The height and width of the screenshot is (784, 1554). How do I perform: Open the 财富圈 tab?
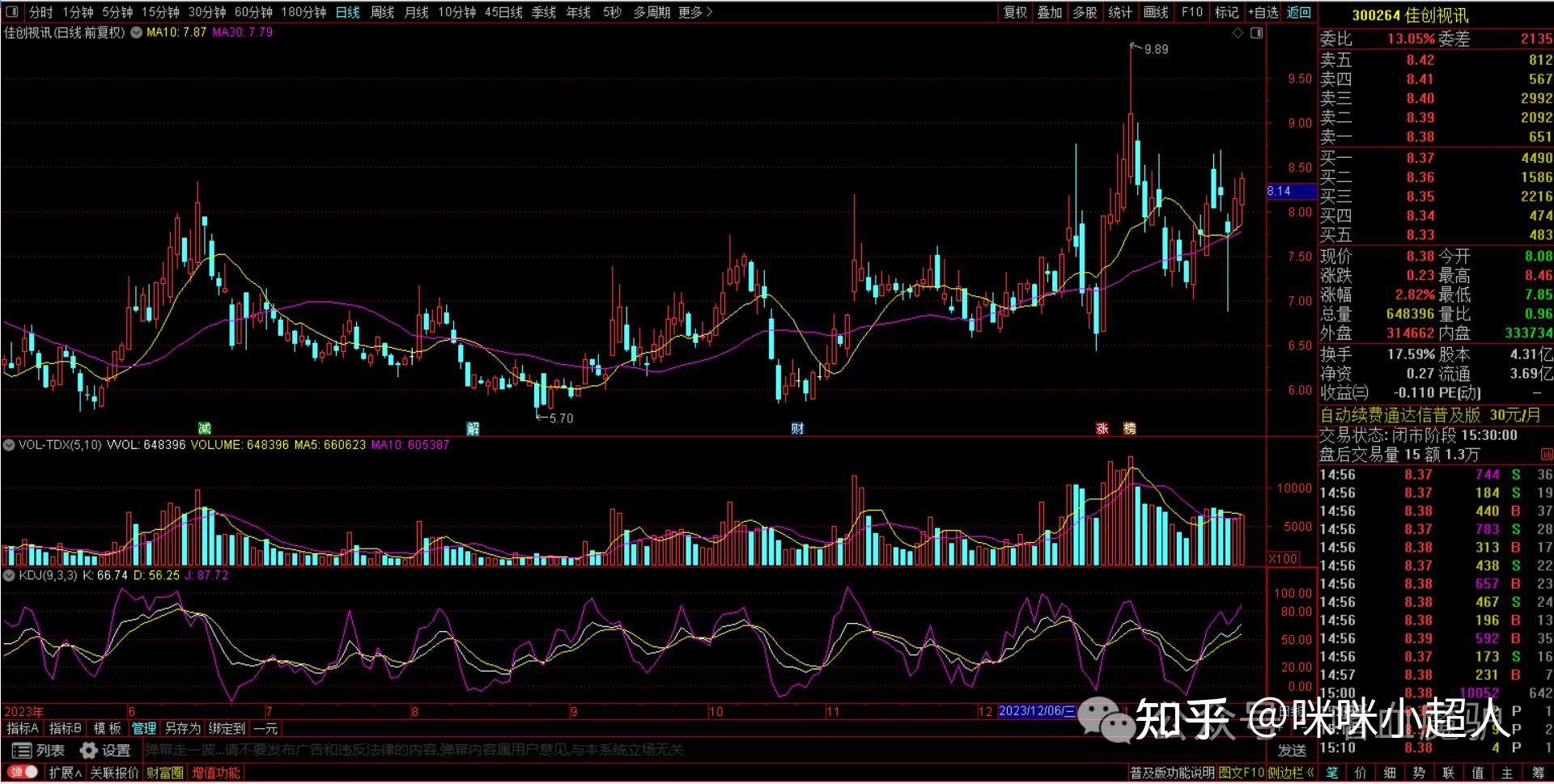click(x=164, y=773)
